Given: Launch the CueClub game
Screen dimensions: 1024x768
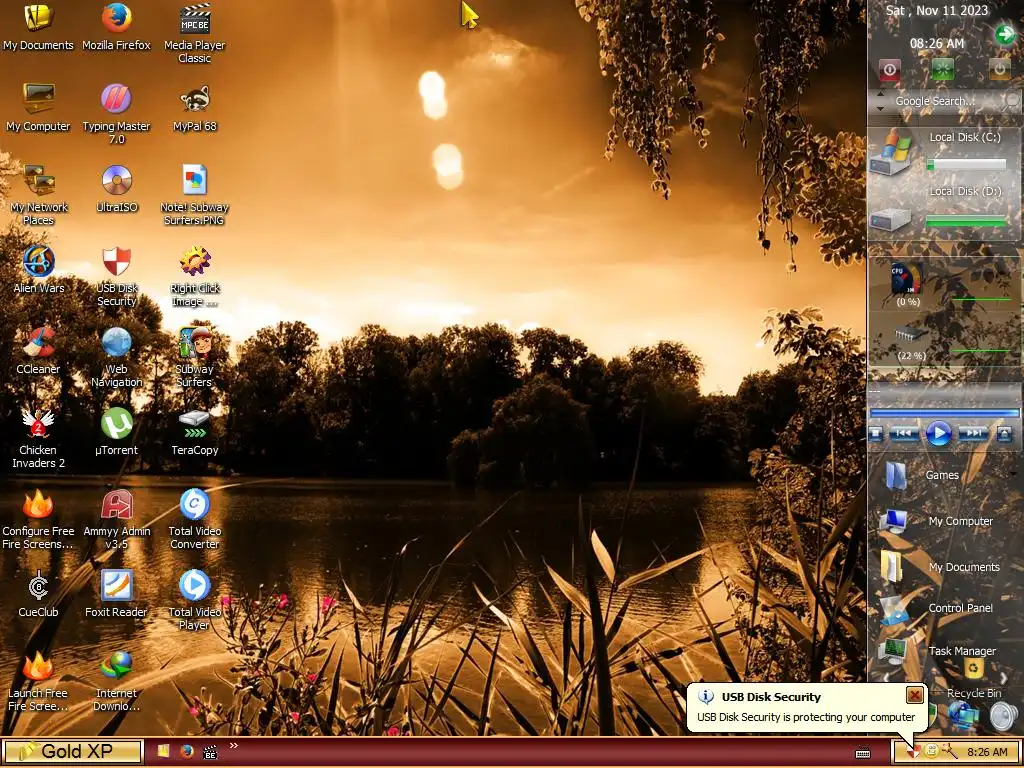Looking at the screenshot, I should 39,594.
